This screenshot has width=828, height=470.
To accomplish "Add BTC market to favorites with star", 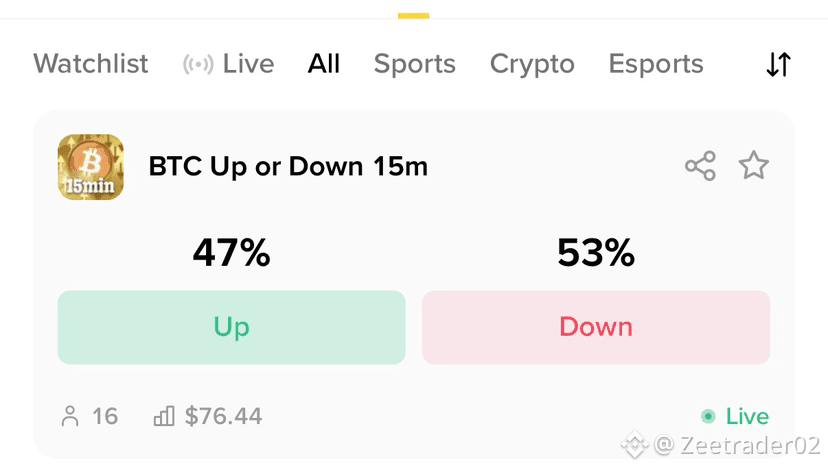I will [x=754, y=165].
